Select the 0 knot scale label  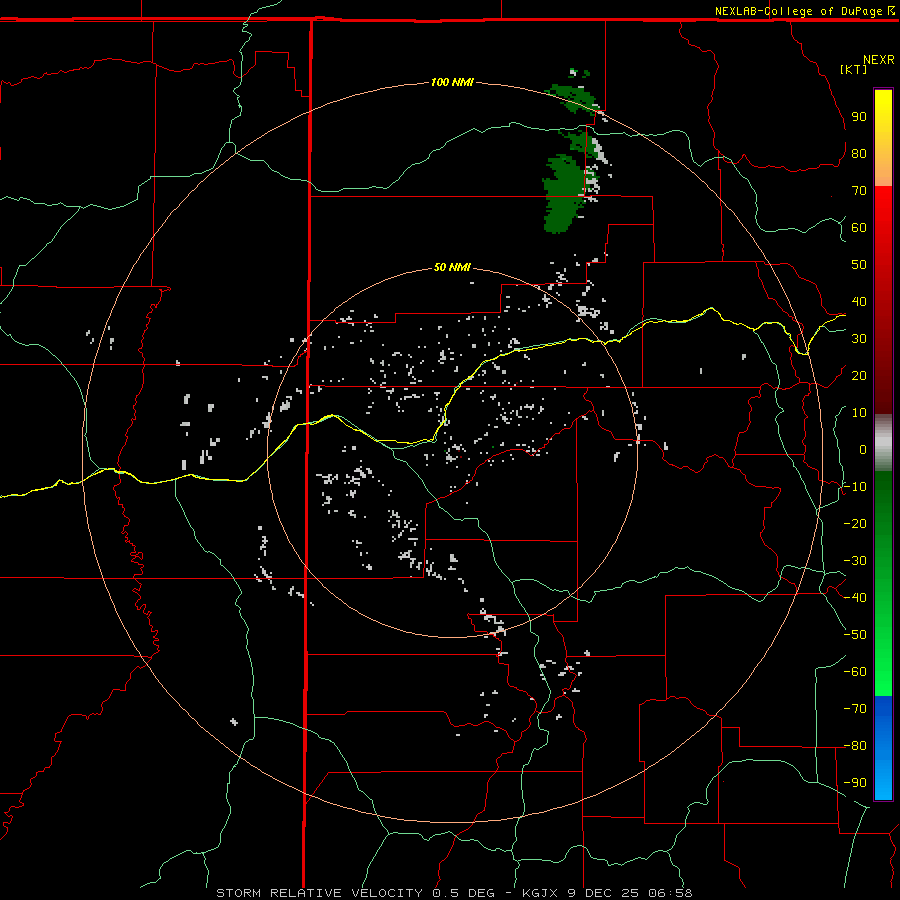point(863,449)
